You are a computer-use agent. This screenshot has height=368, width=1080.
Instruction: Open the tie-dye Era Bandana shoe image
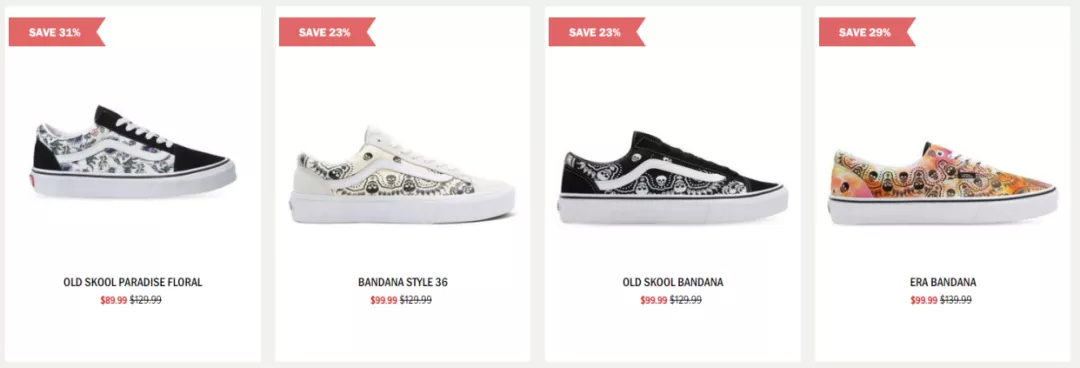pyautogui.click(x=943, y=183)
